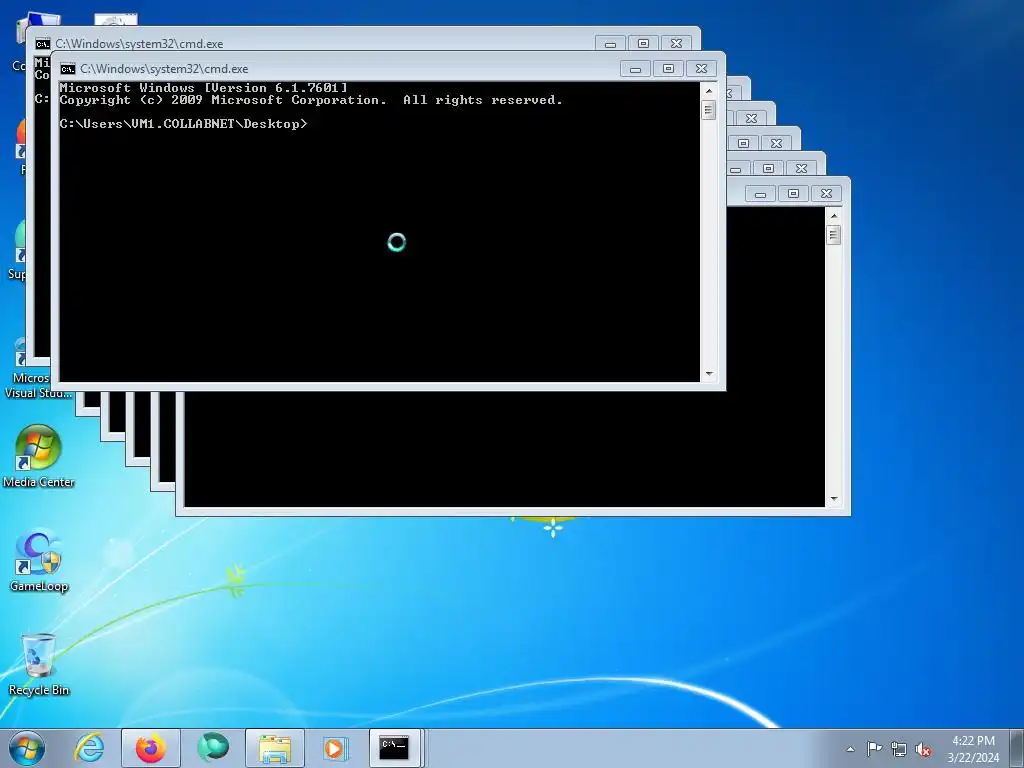The width and height of the screenshot is (1024, 768).
Task: Open the Windows Start menu orb
Action: (x=27, y=748)
